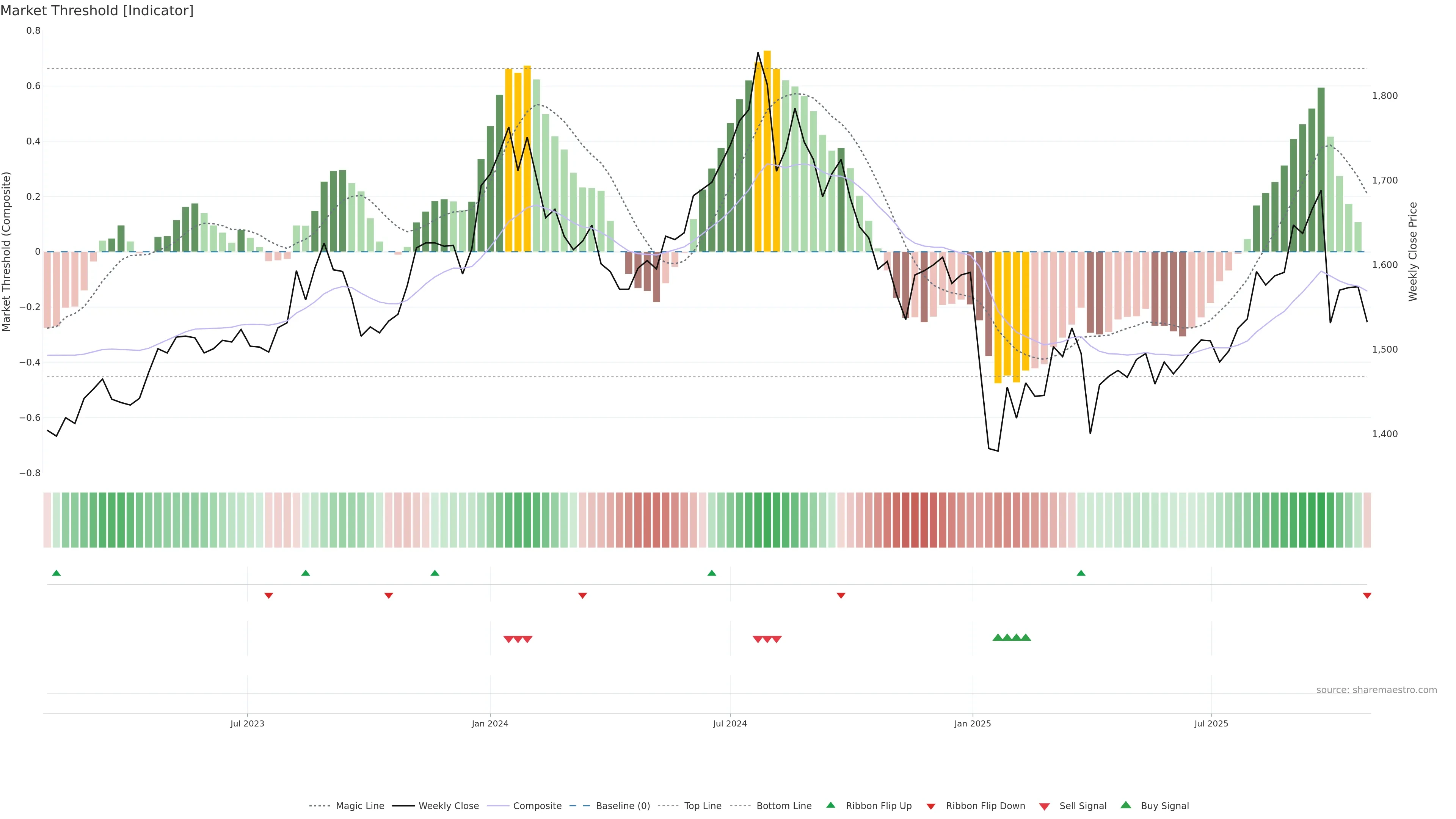
Task: Toggle the Top Line legend entry
Action: pyautogui.click(x=703, y=806)
